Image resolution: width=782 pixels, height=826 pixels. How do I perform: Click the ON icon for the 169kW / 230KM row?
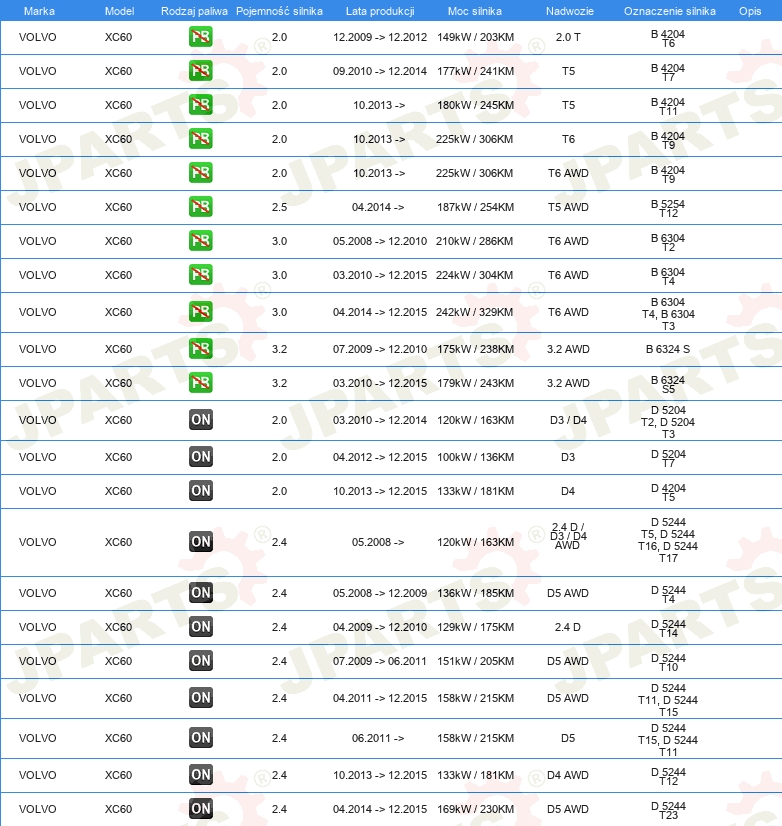click(200, 809)
